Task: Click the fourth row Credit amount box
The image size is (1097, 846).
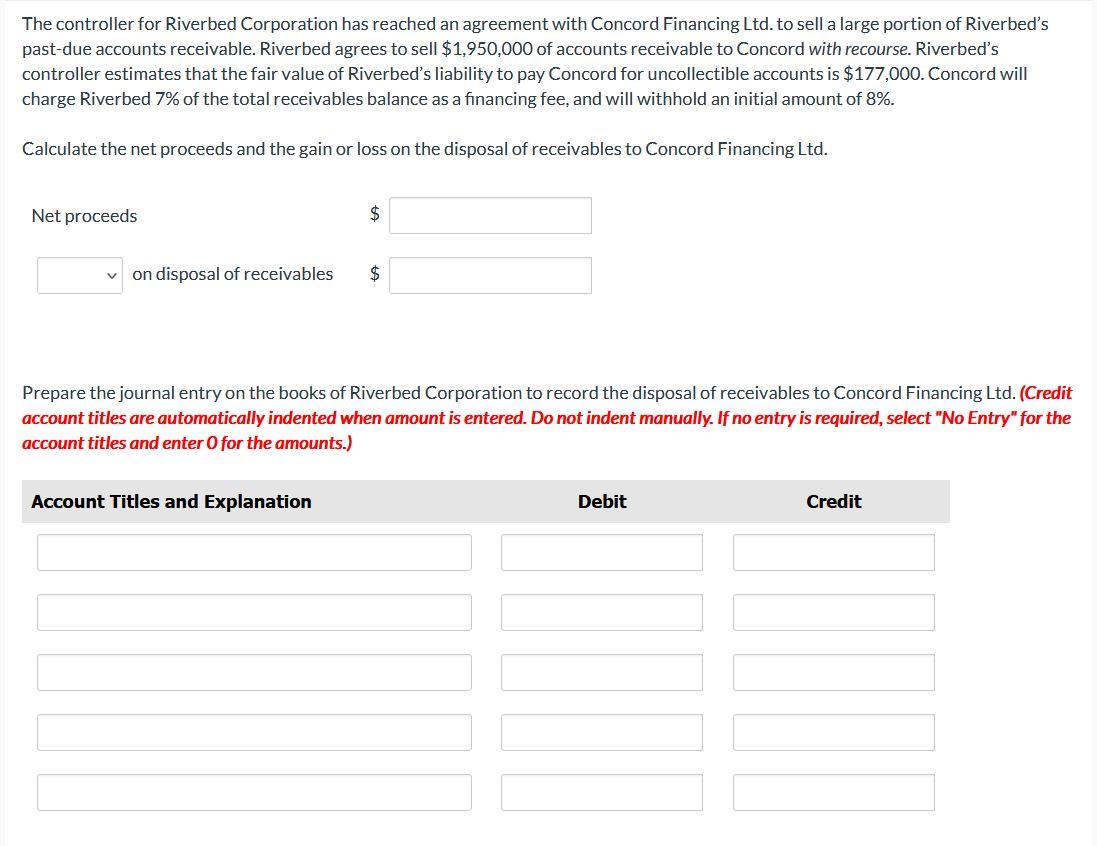Action: tap(833, 731)
